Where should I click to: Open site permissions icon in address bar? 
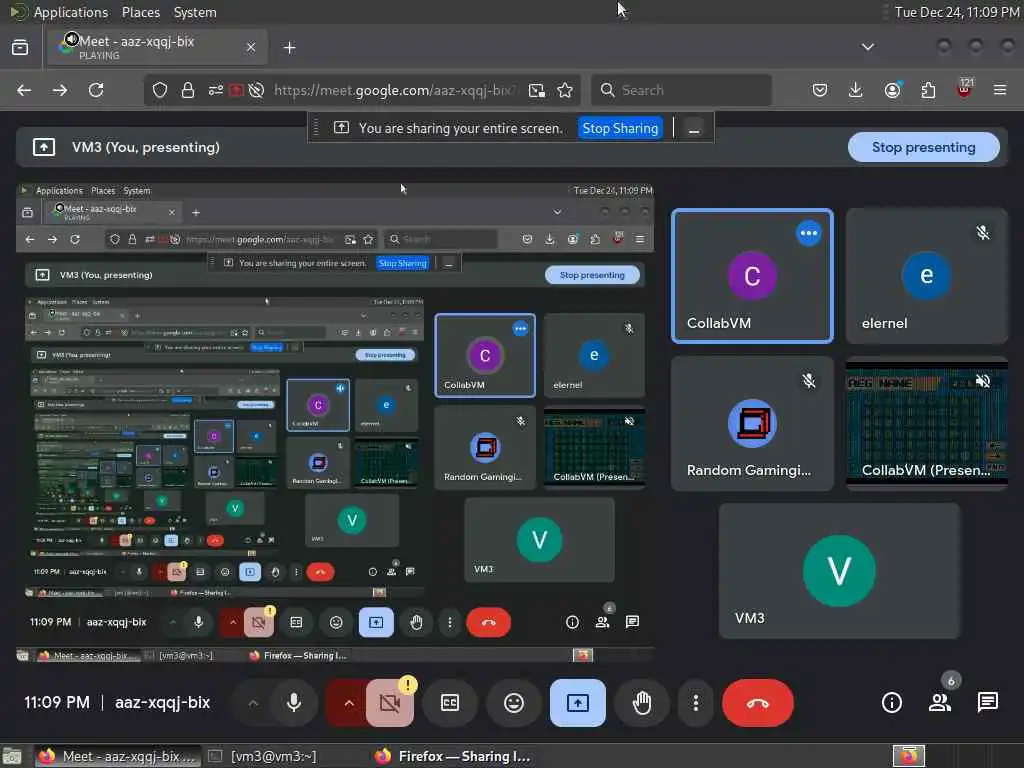(216, 90)
